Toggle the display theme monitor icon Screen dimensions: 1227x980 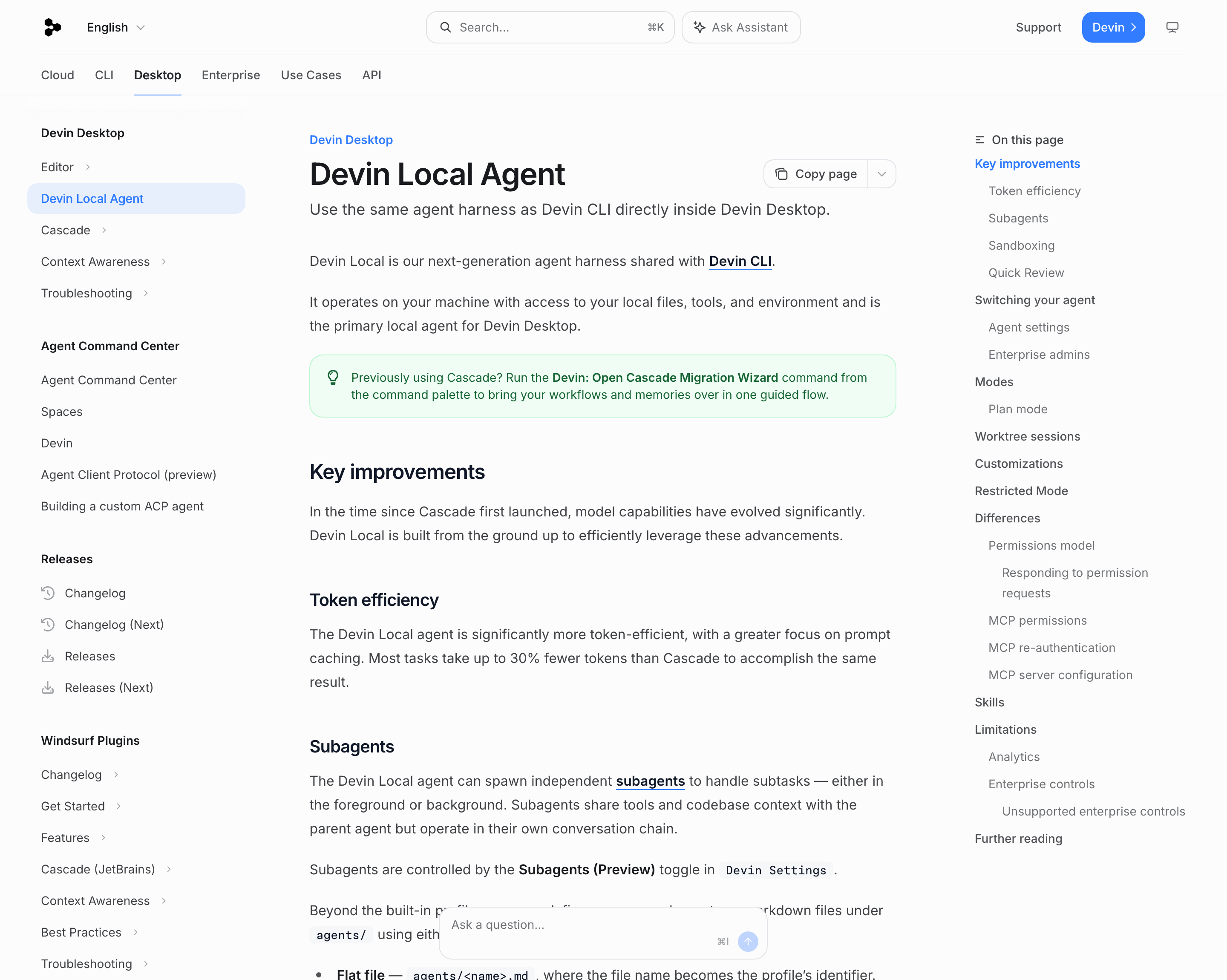[x=1172, y=27]
